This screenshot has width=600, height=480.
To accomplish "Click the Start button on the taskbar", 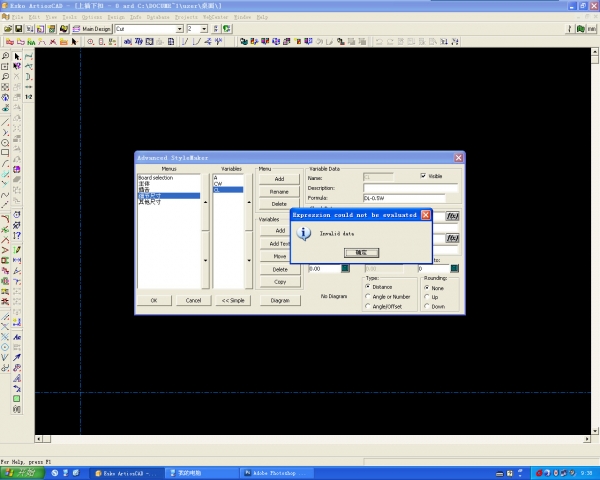I will pyautogui.click(x=20, y=472).
